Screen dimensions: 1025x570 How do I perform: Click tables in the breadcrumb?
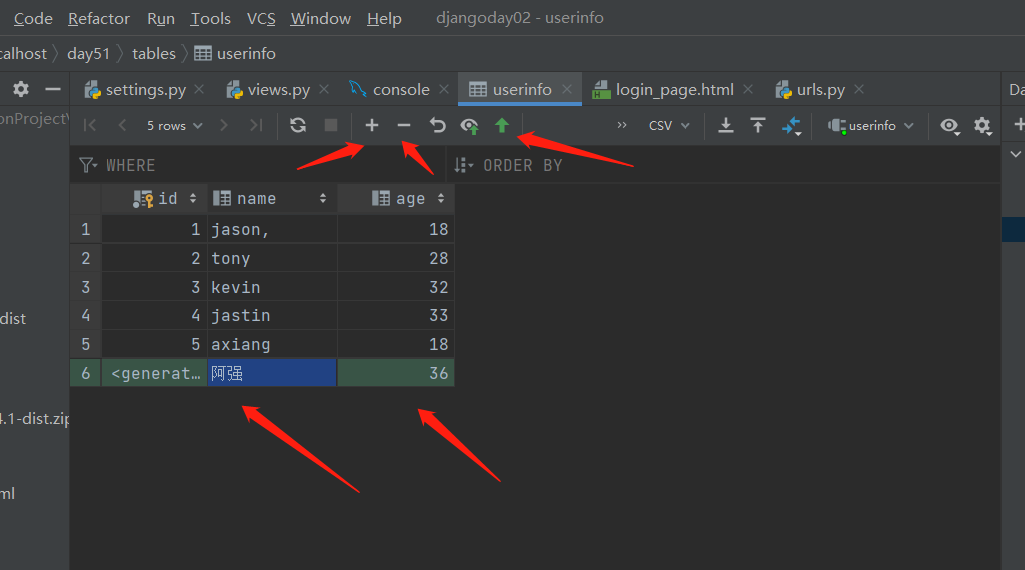[x=154, y=54]
